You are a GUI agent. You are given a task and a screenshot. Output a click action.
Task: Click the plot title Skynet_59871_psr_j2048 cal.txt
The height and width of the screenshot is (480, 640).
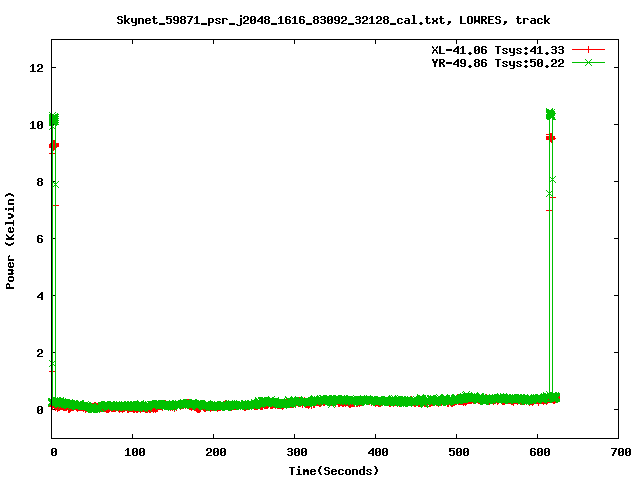click(x=333, y=20)
